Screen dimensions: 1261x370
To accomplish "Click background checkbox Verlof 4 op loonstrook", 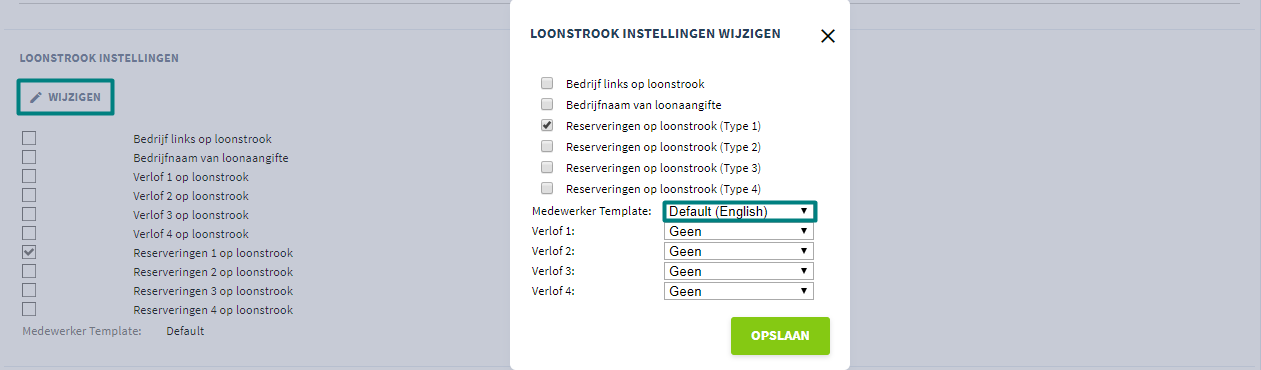I will (x=29, y=233).
